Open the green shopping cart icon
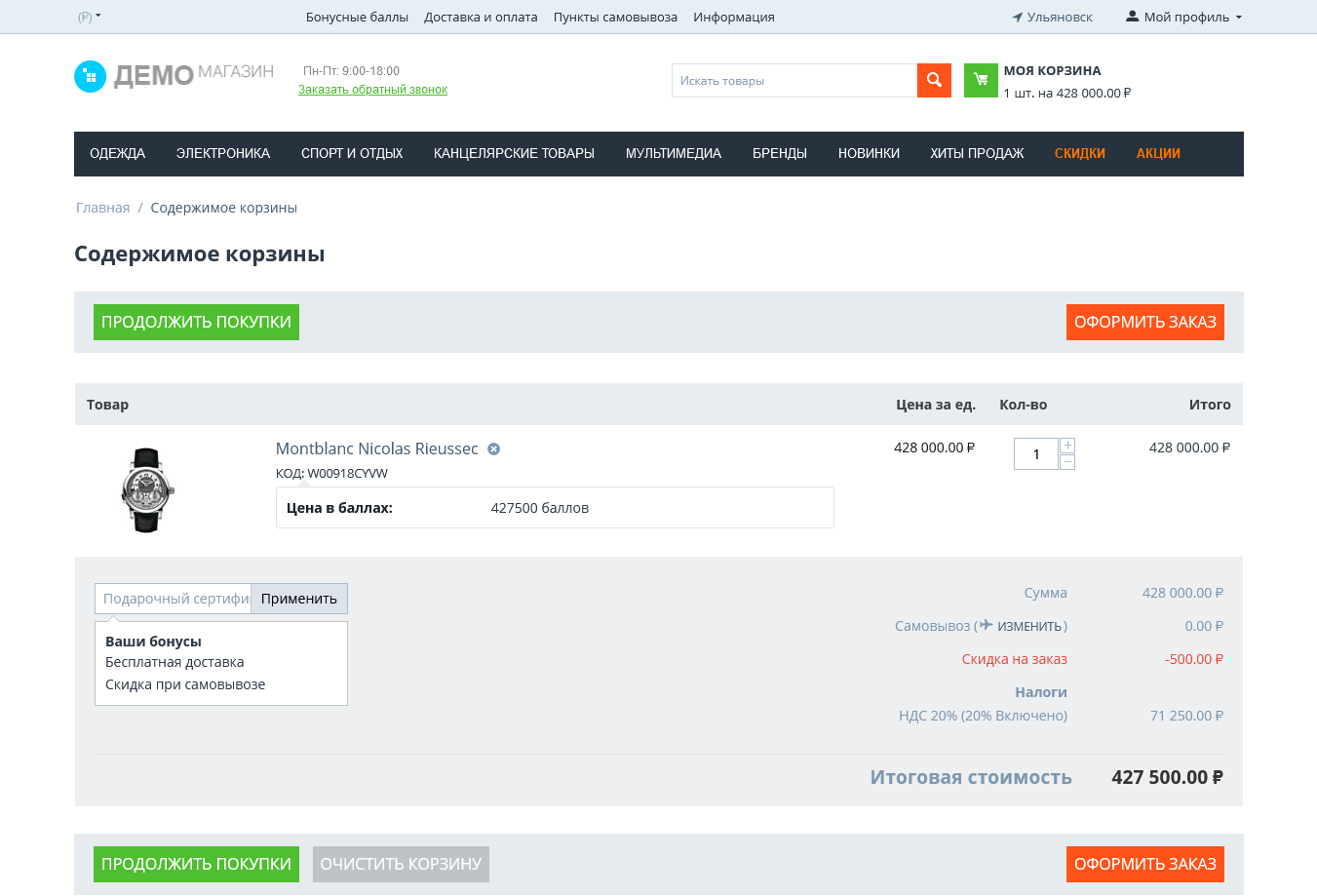The height and width of the screenshot is (896, 1317). point(981,80)
